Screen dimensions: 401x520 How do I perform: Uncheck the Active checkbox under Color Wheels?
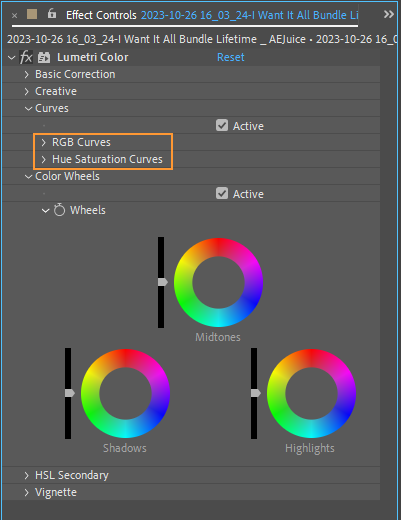222,193
